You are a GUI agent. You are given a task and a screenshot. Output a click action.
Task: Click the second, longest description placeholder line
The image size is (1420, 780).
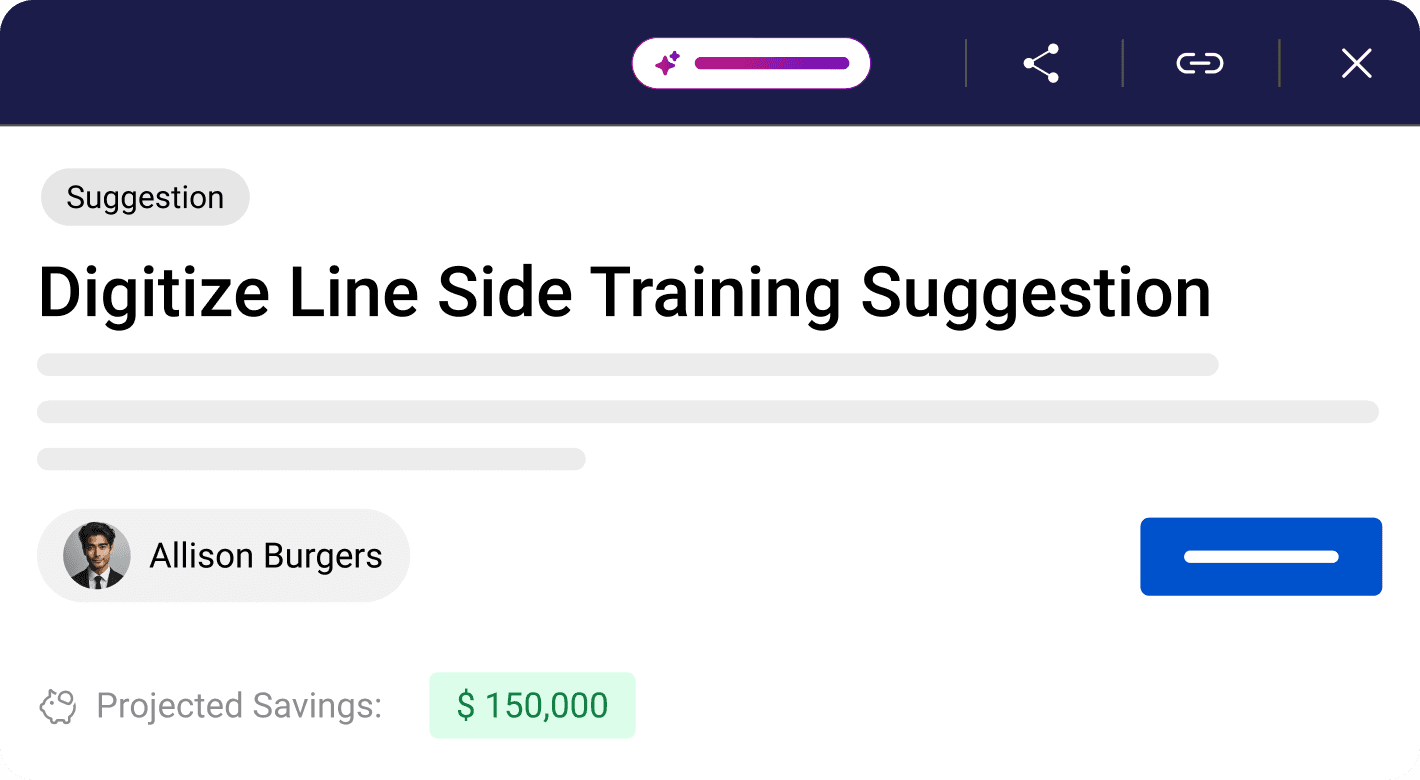(707, 412)
